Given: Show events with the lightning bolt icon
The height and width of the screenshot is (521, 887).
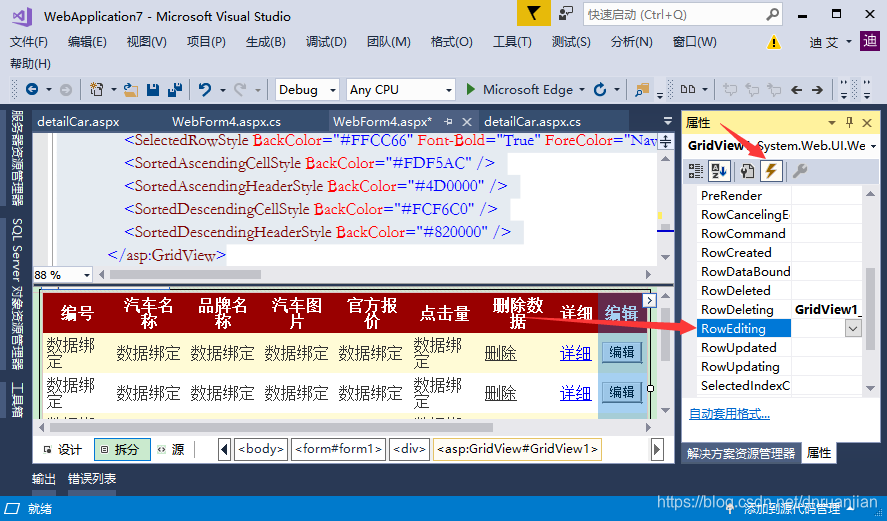Looking at the screenshot, I should [771, 171].
